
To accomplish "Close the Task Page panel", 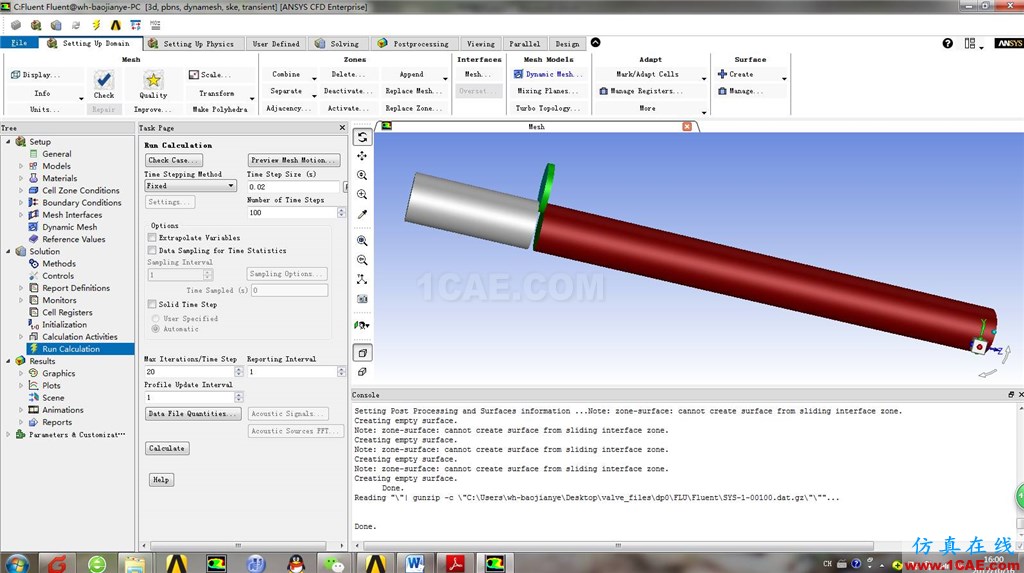I will tap(342, 127).
